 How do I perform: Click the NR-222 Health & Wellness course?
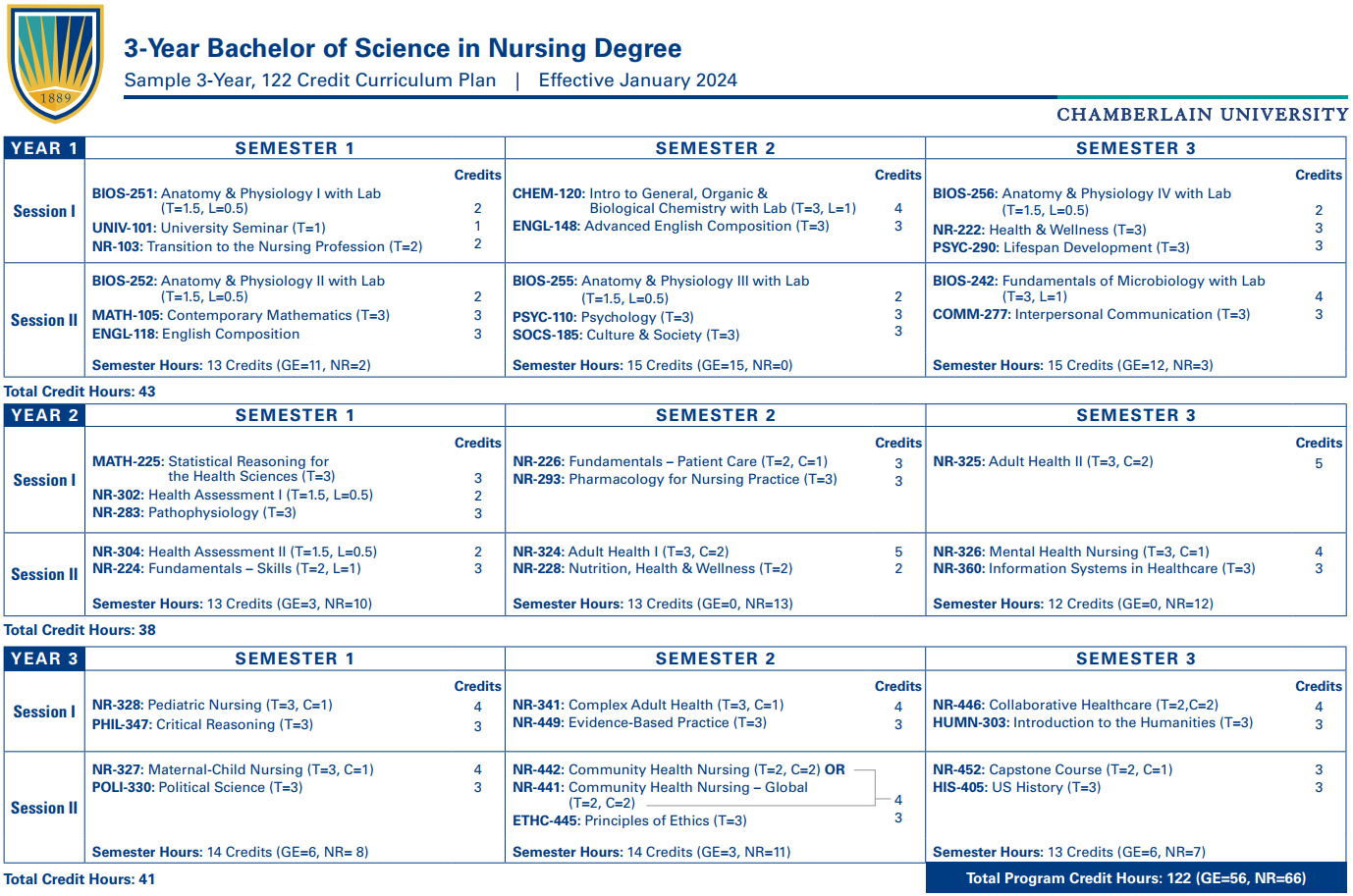tap(1039, 230)
